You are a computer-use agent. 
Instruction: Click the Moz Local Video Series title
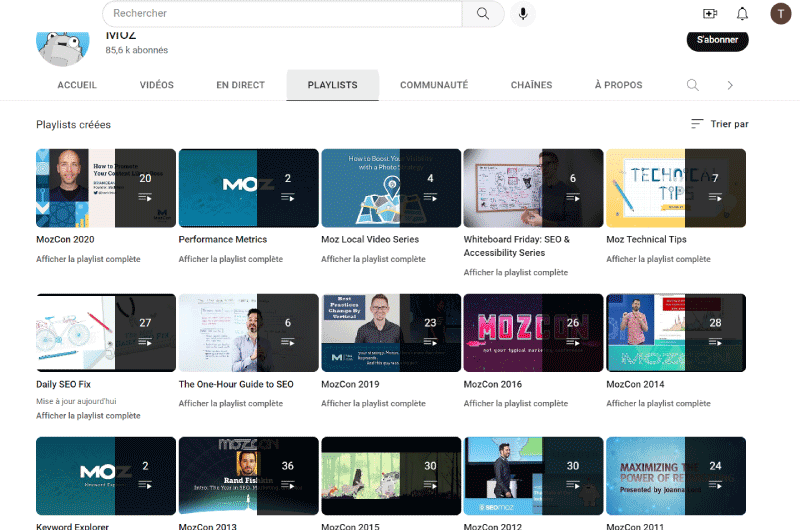(x=370, y=239)
